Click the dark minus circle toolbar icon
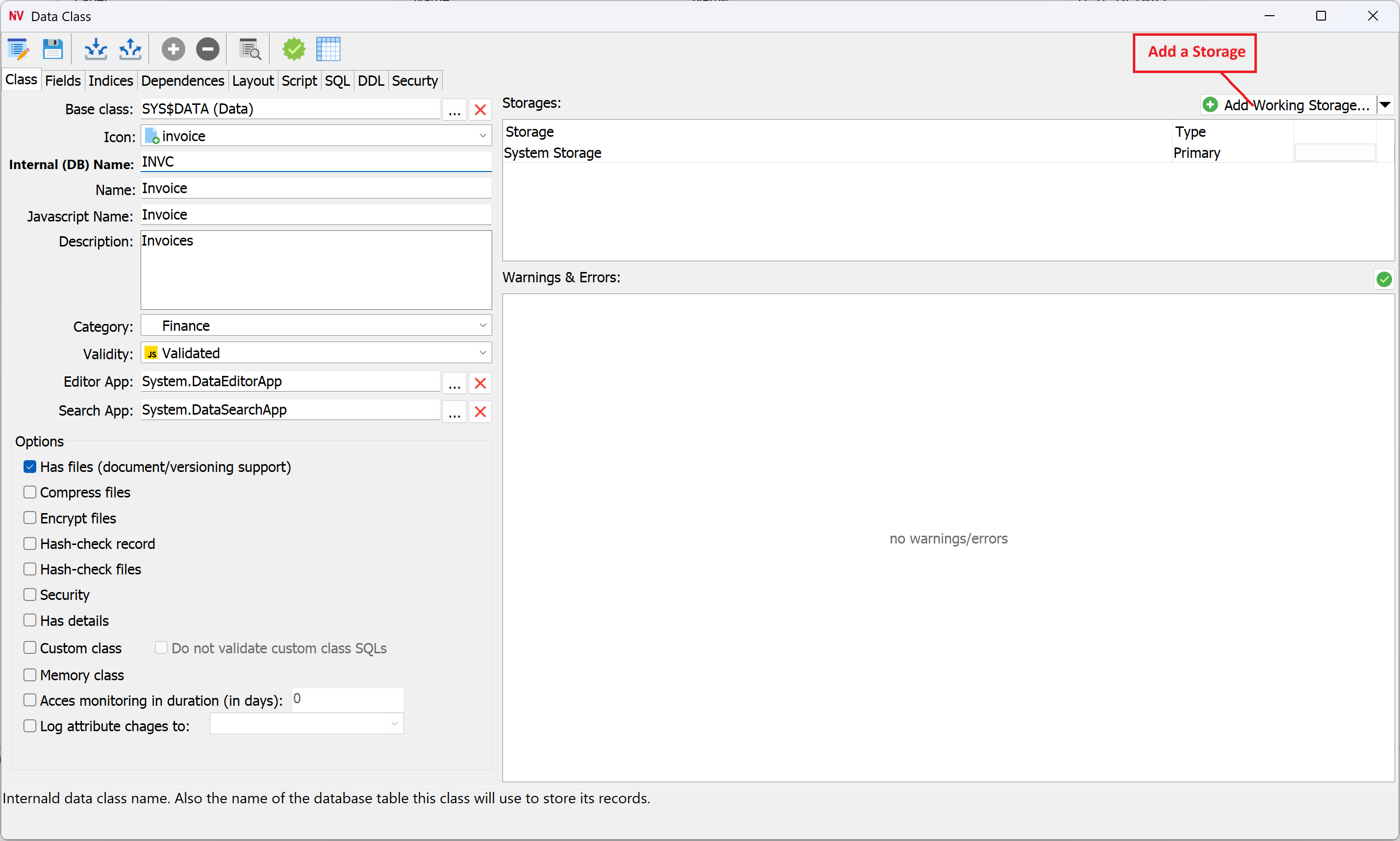 207,49
